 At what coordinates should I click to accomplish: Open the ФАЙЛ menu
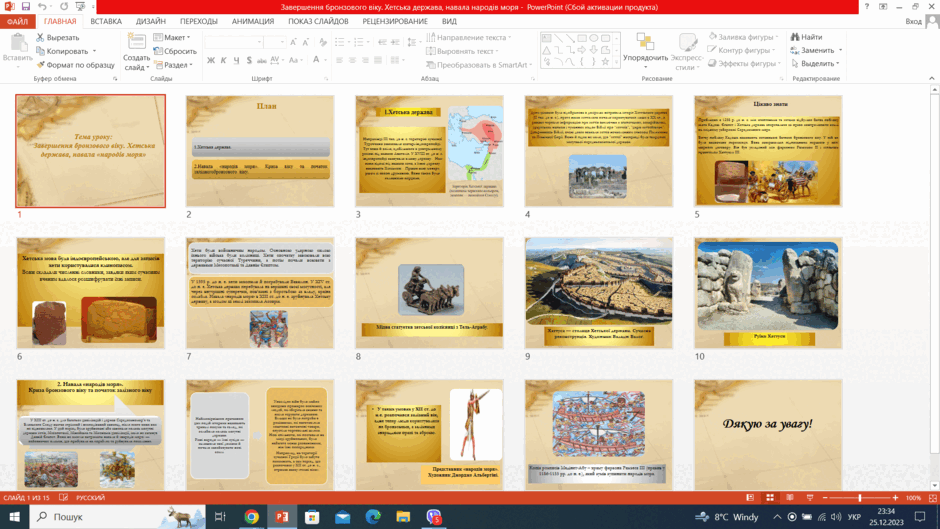tap(17, 22)
